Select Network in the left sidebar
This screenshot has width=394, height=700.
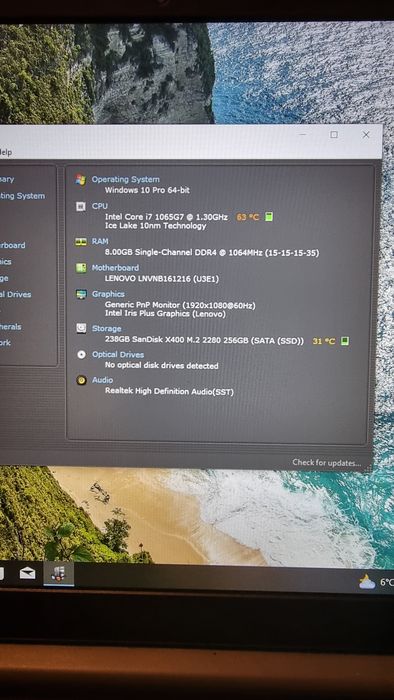click(5, 343)
